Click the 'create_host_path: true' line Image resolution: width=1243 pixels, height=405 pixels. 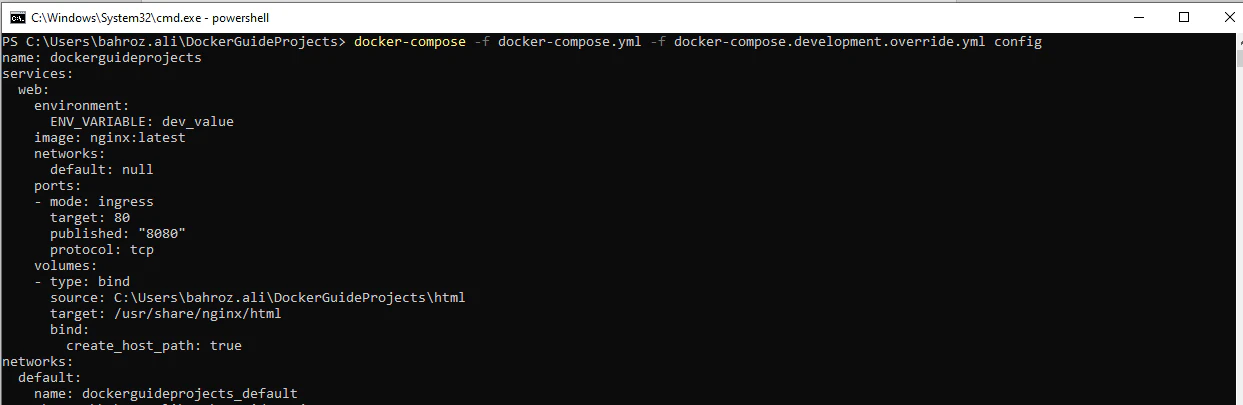click(x=154, y=346)
